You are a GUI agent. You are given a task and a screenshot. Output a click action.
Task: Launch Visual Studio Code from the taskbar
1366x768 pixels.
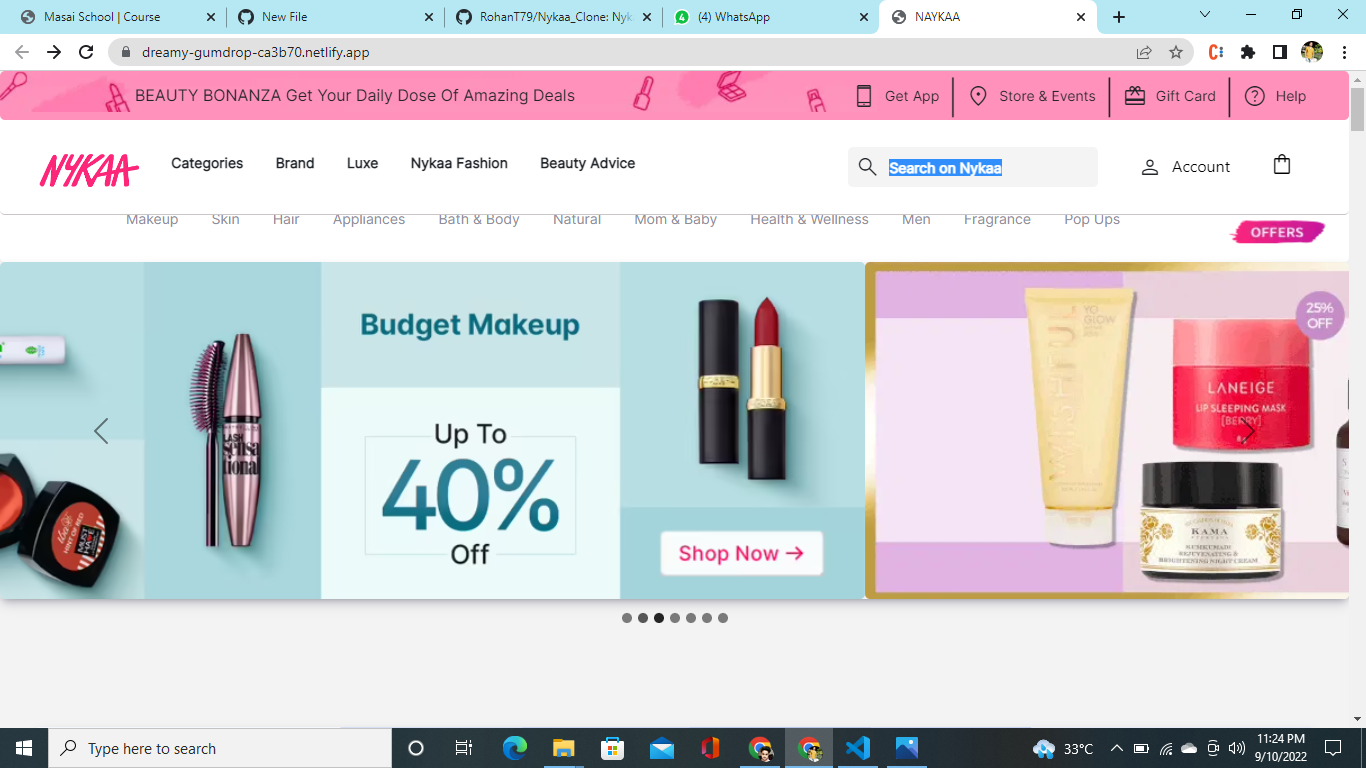coord(858,748)
